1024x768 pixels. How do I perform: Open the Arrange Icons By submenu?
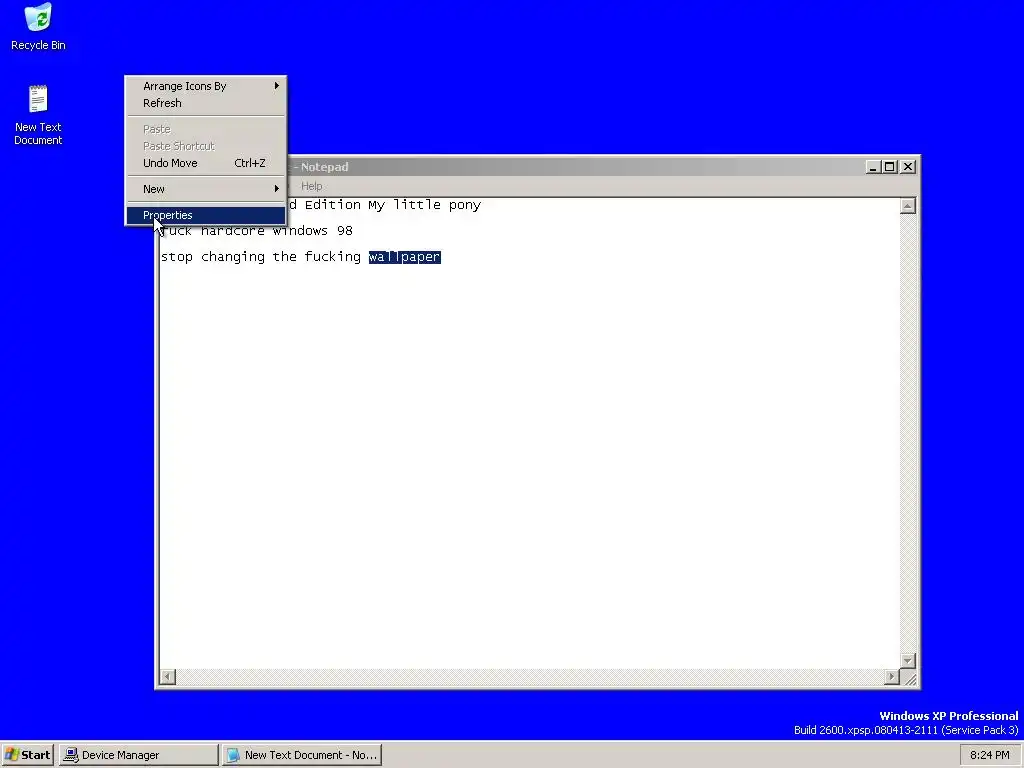pos(205,86)
